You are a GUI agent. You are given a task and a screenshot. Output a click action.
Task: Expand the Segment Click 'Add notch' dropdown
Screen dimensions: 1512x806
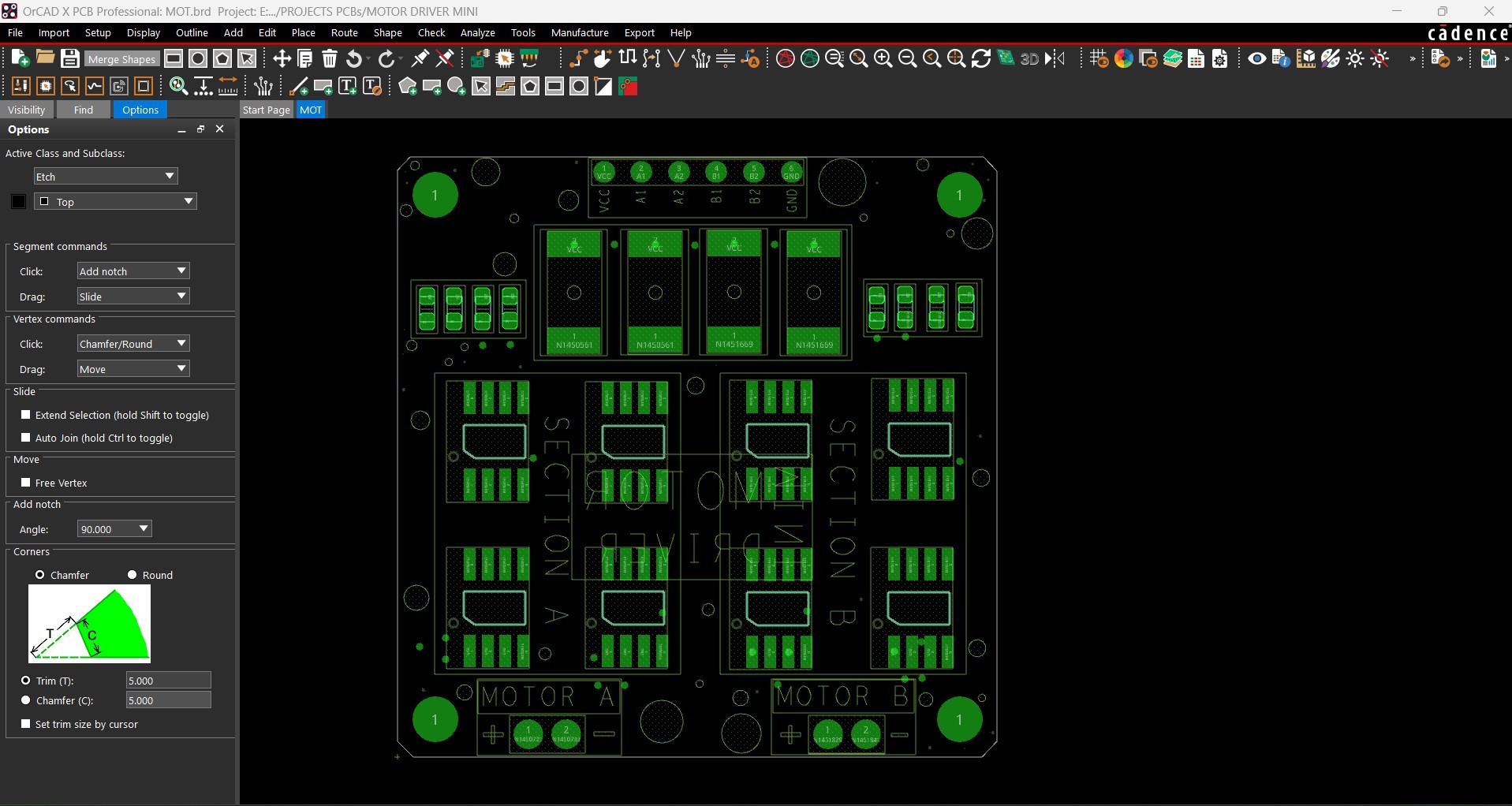point(133,271)
